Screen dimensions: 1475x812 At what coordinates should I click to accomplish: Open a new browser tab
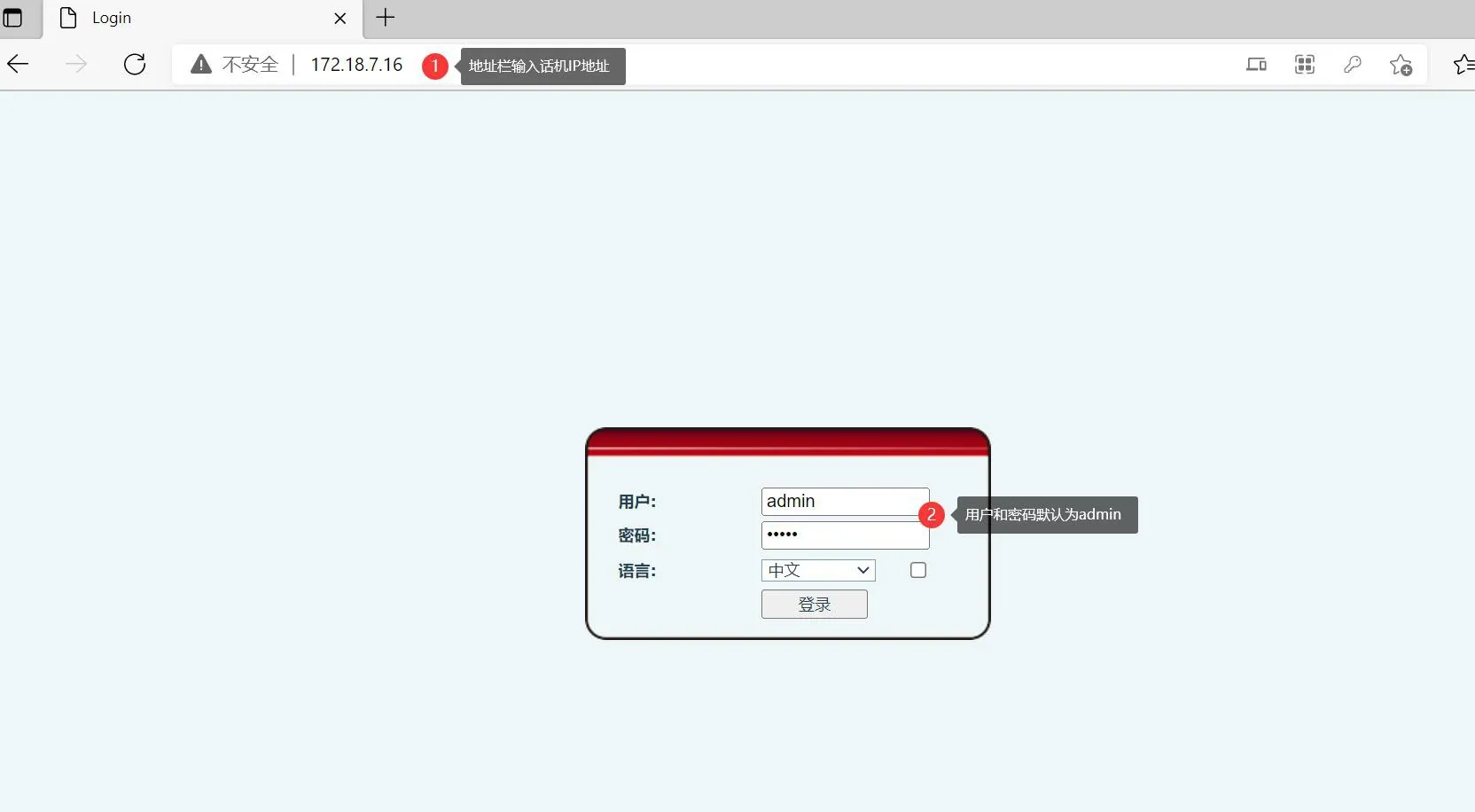click(385, 18)
